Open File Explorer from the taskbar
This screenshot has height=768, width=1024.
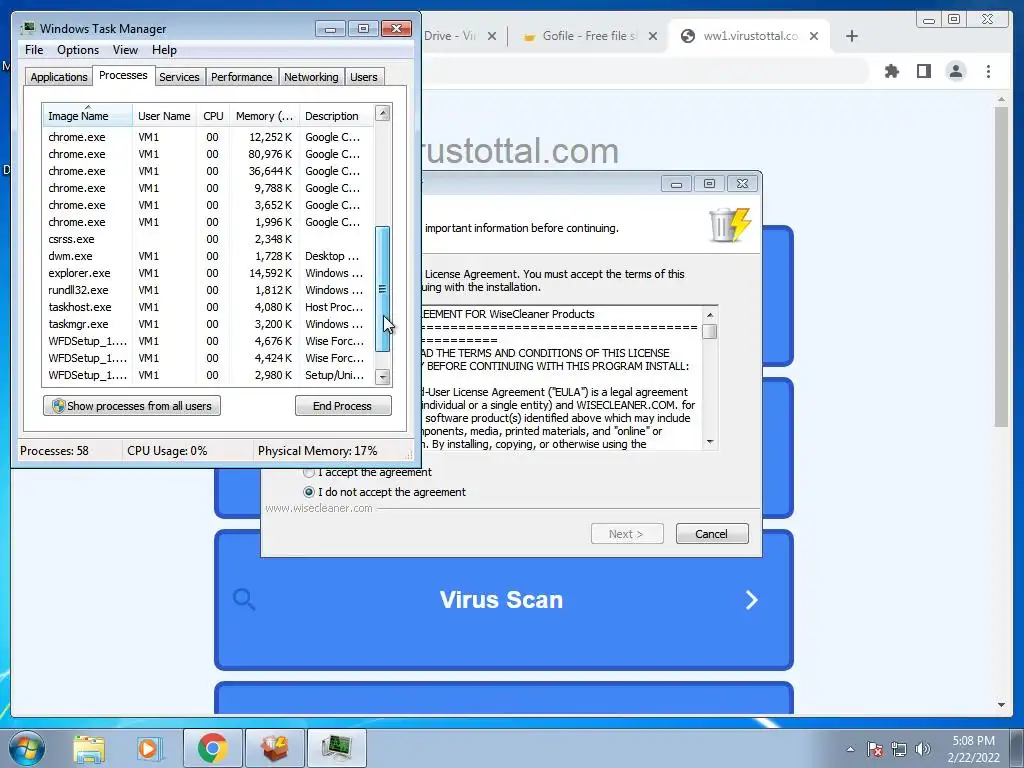89,748
